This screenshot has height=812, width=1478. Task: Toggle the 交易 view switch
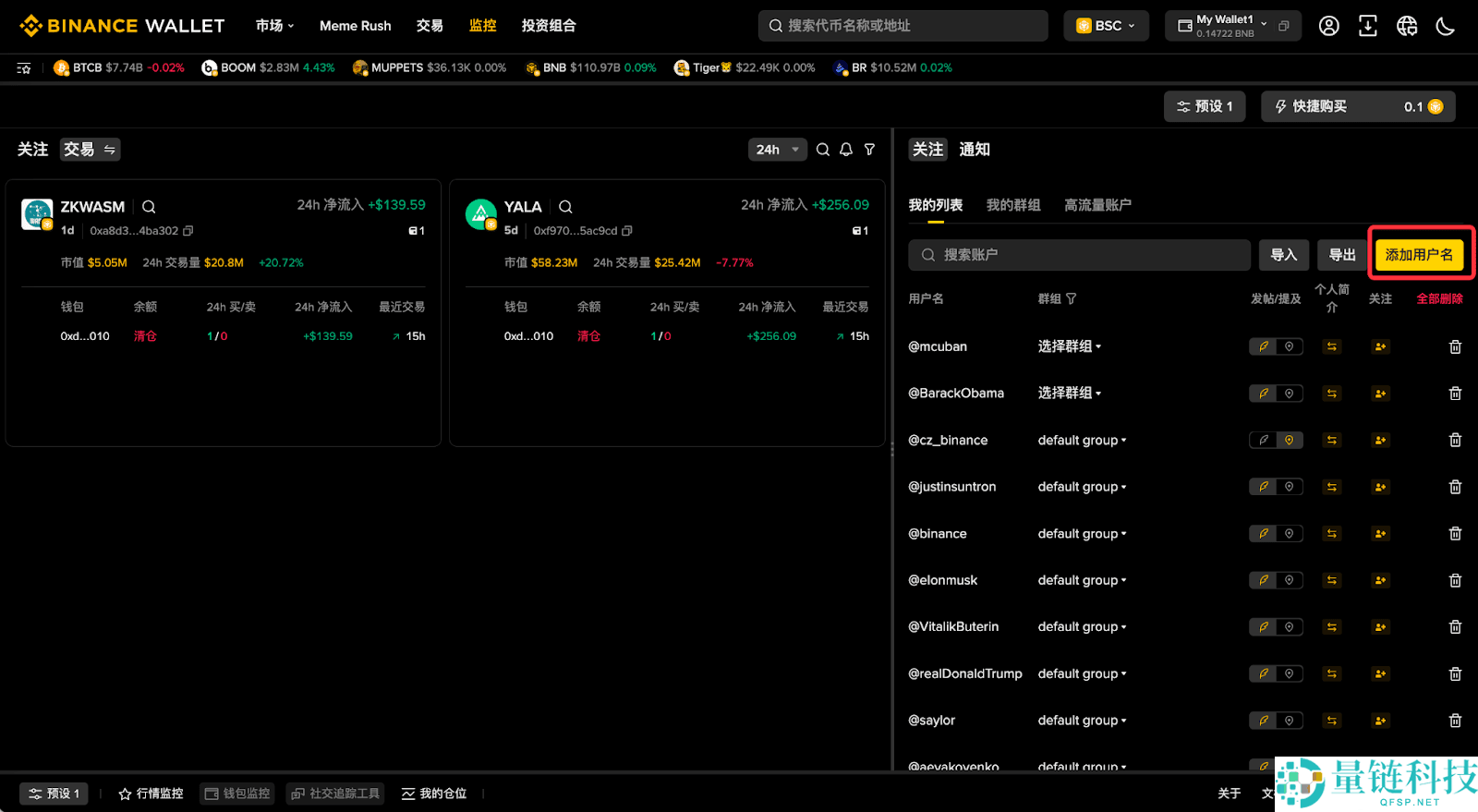pyautogui.click(x=91, y=150)
